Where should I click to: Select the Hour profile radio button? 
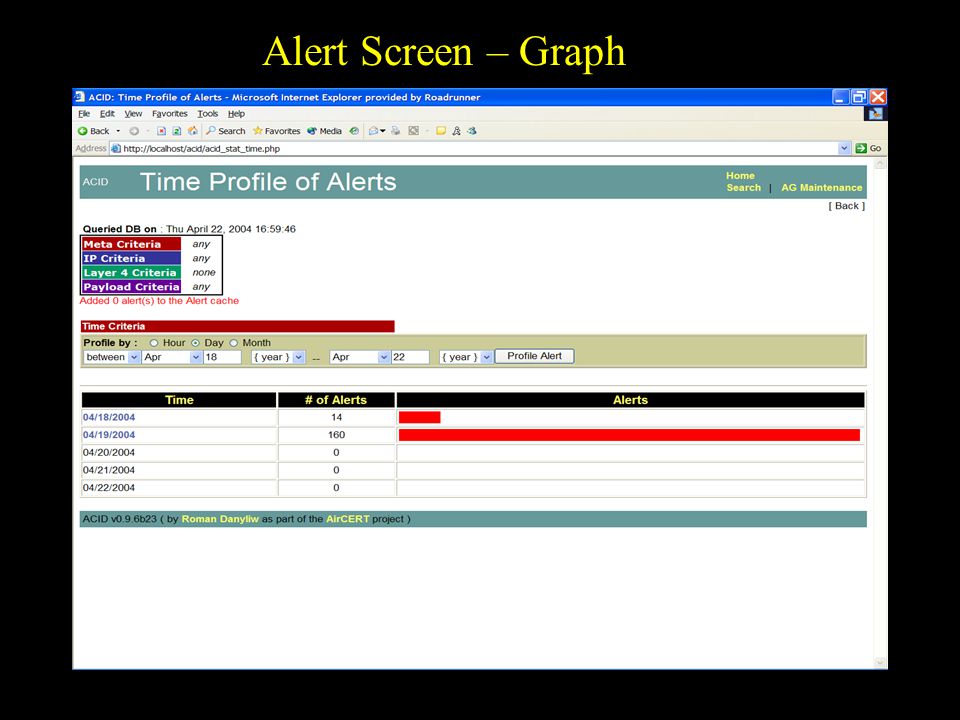[x=154, y=343]
